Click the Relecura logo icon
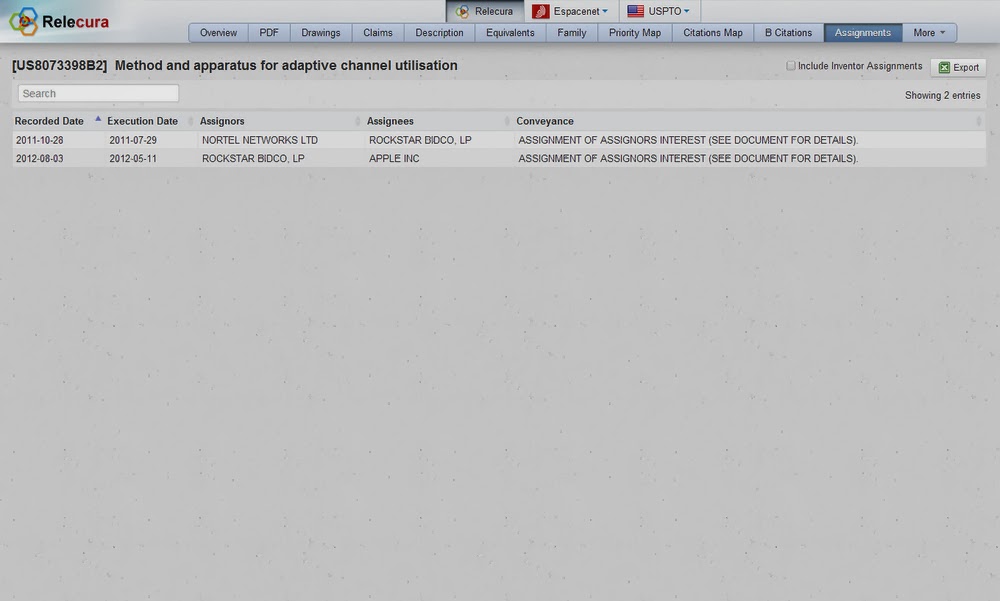Screen dimensions: 1000x601 pos(24,21)
